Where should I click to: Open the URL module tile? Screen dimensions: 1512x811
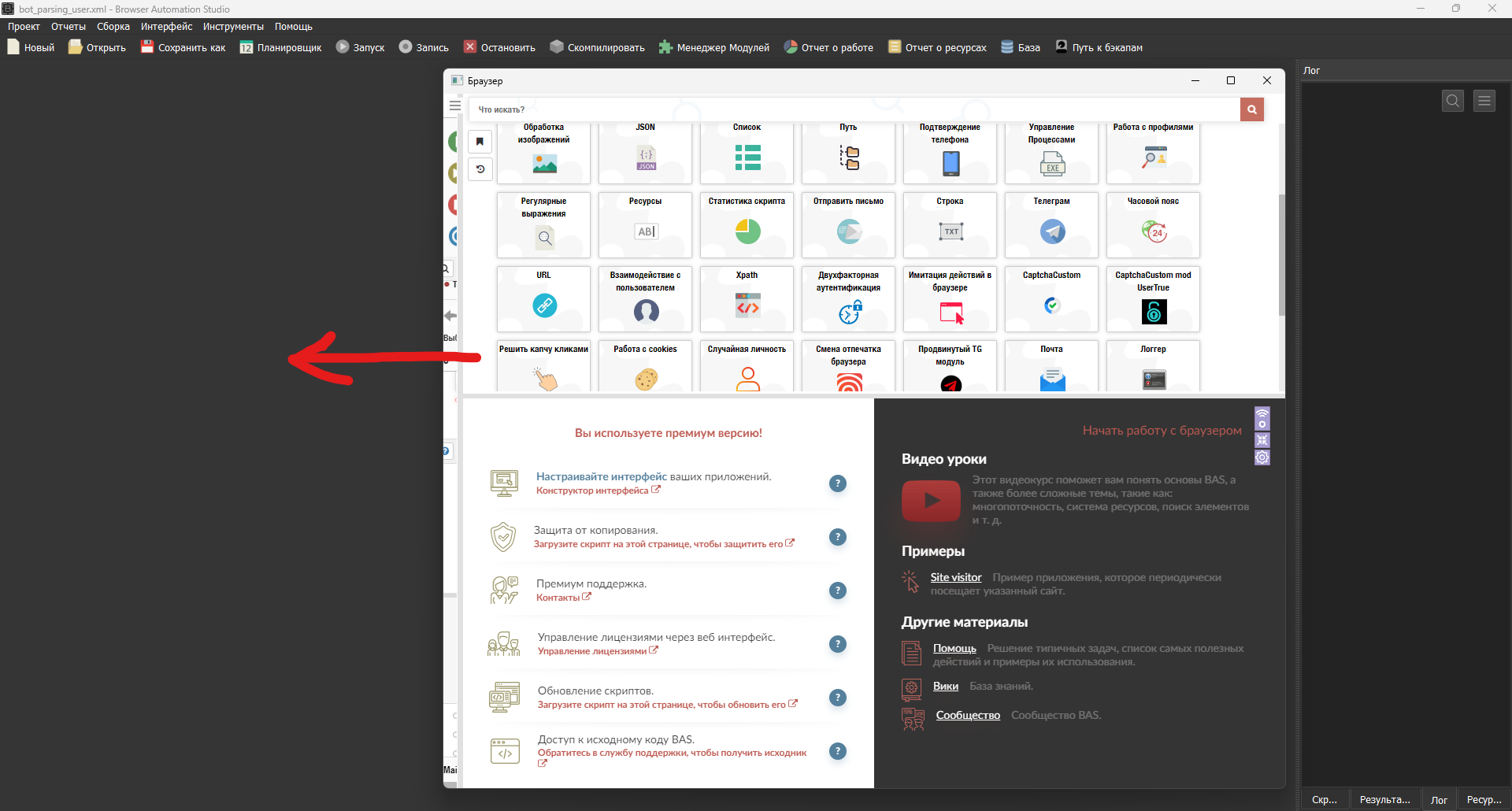pyautogui.click(x=543, y=299)
